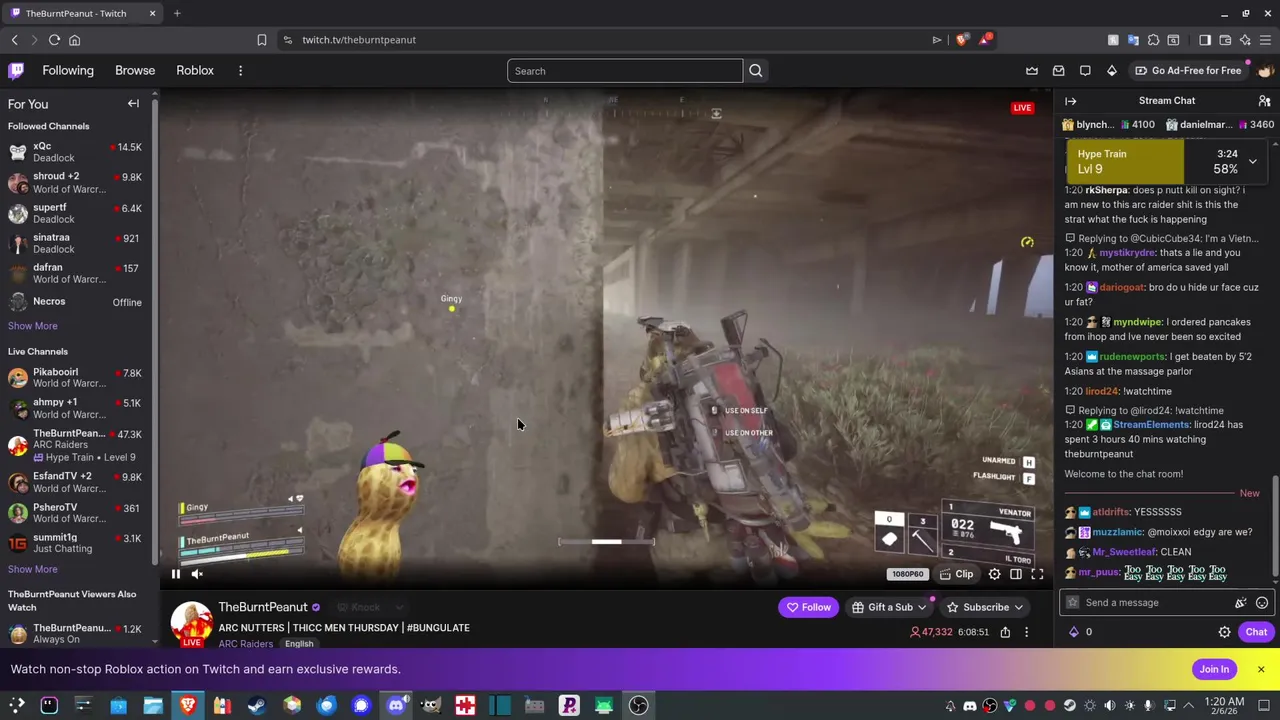The width and height of the screenshot is (1280, 720).
Task: Open OBS Studio from the taskbar
Action: click(x=639, y=706)
